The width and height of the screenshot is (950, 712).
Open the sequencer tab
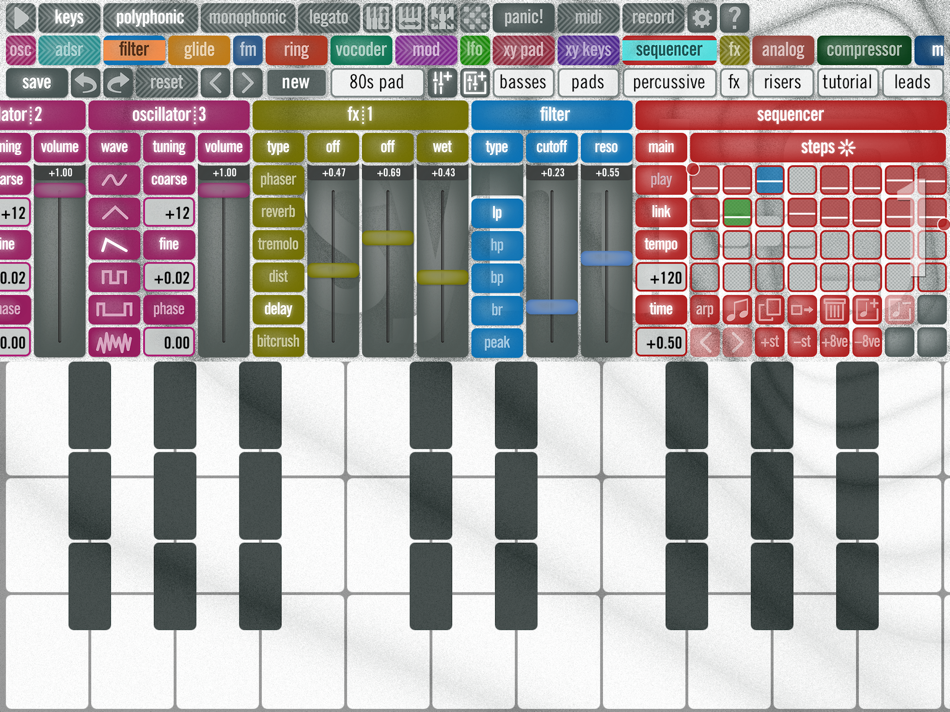pyautogui.click(x=671, y=49)
